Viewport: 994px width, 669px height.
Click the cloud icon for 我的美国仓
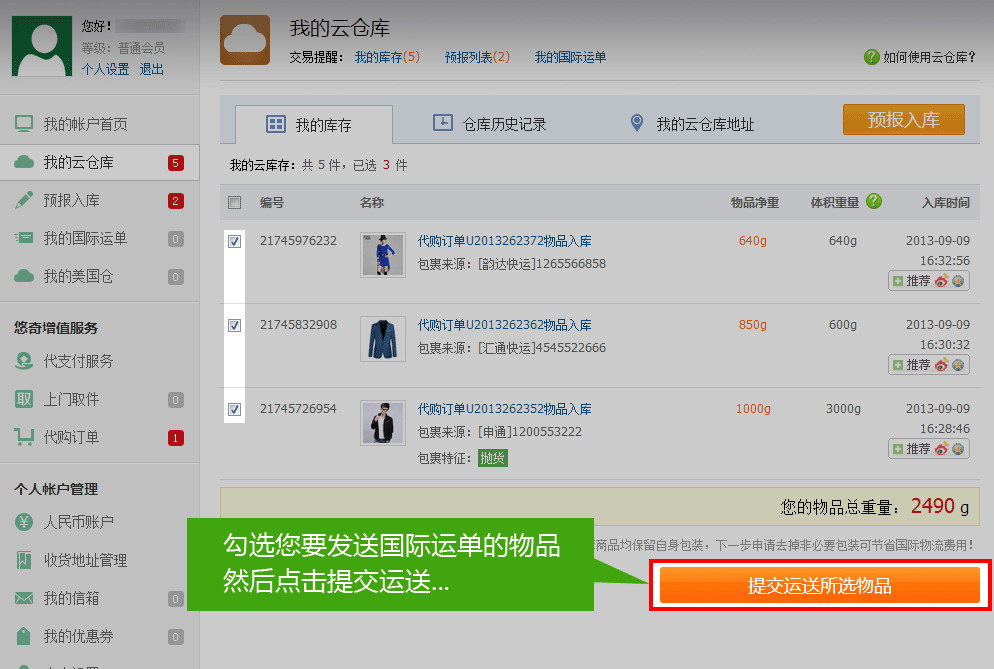pyautogui.click(x=24, y=276)
